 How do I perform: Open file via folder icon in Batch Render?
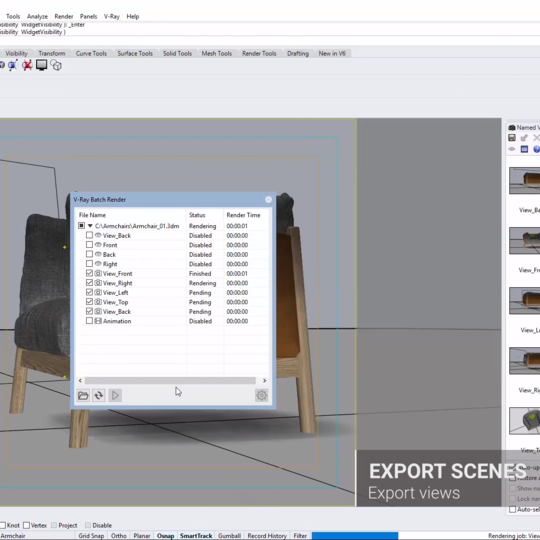(83, 395)
